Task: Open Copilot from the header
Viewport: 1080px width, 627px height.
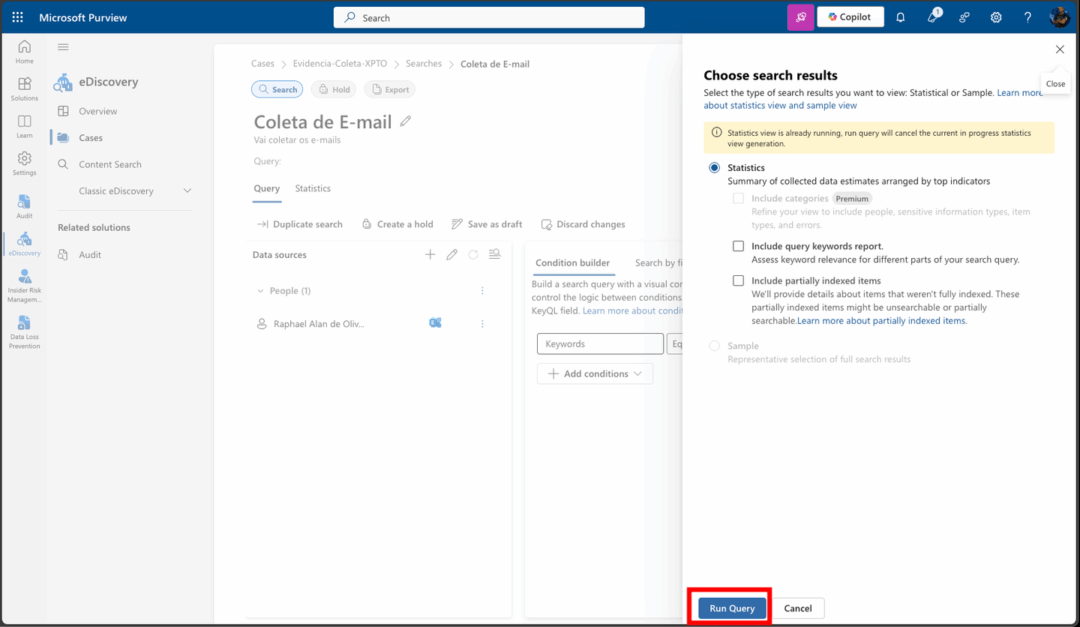Action: [x=850, y=17]
